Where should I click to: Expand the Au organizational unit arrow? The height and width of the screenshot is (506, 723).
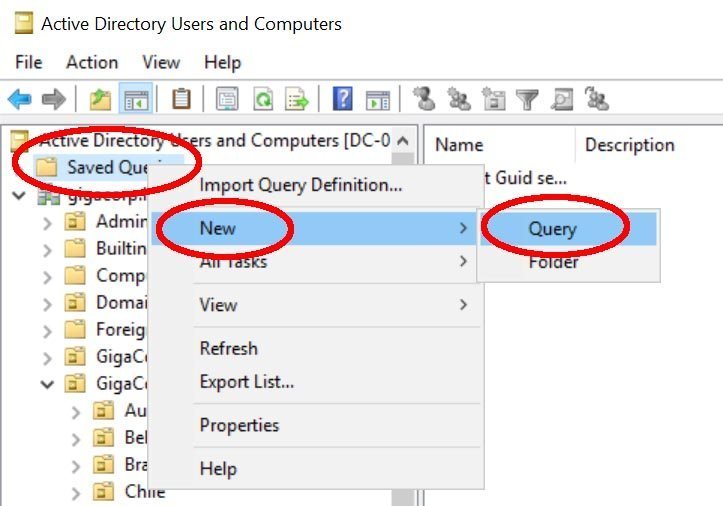coord(76,412)
